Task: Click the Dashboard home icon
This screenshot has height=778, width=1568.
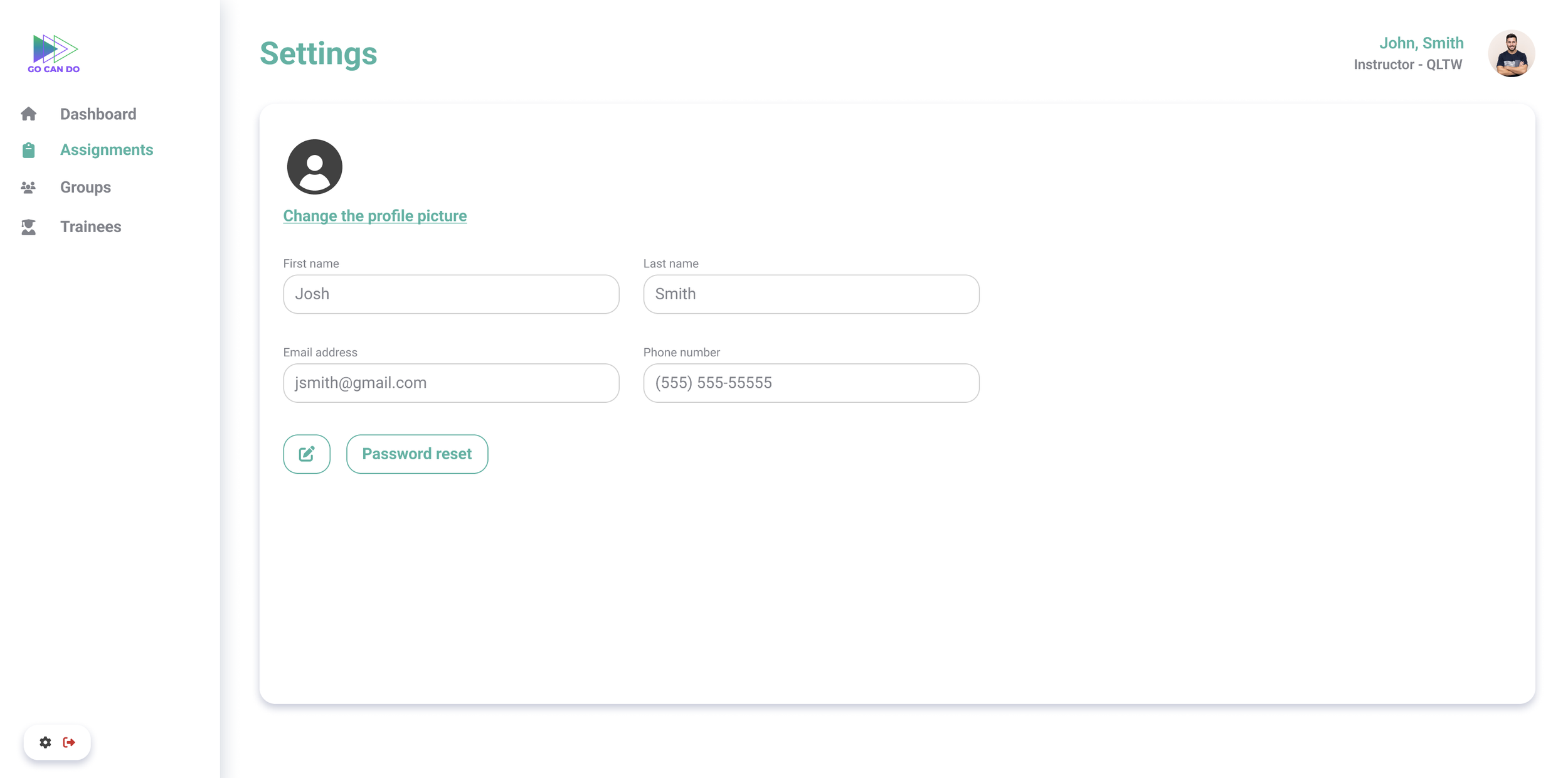Action: (x=28, y=114)
